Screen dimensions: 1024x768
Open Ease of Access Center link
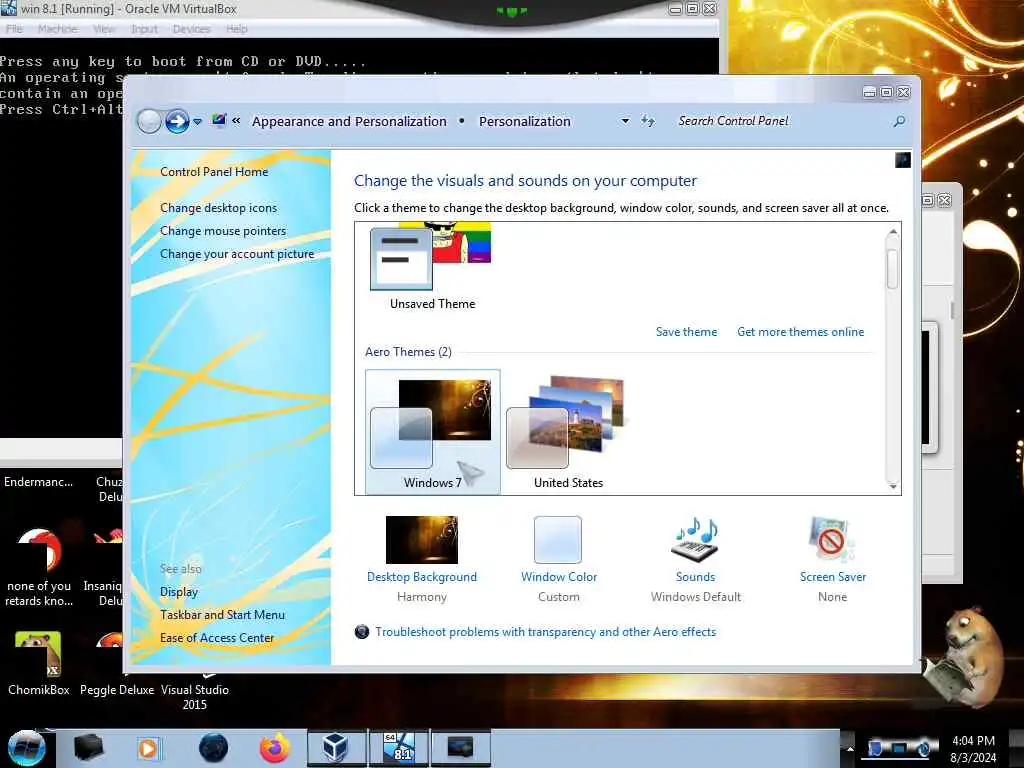pyautogui.click(x=217, y=638)
